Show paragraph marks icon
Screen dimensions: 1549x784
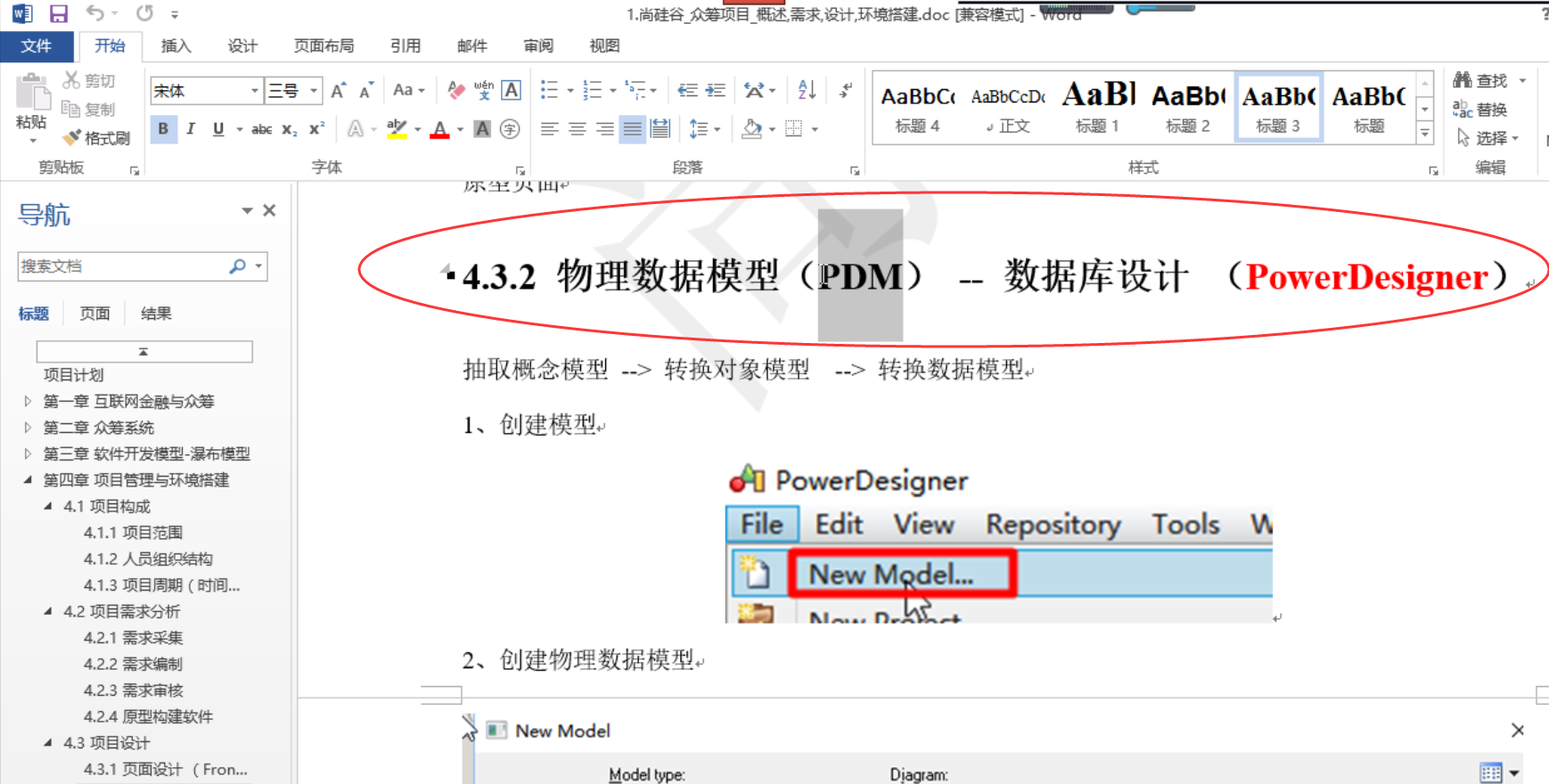(x=846, y=90)
